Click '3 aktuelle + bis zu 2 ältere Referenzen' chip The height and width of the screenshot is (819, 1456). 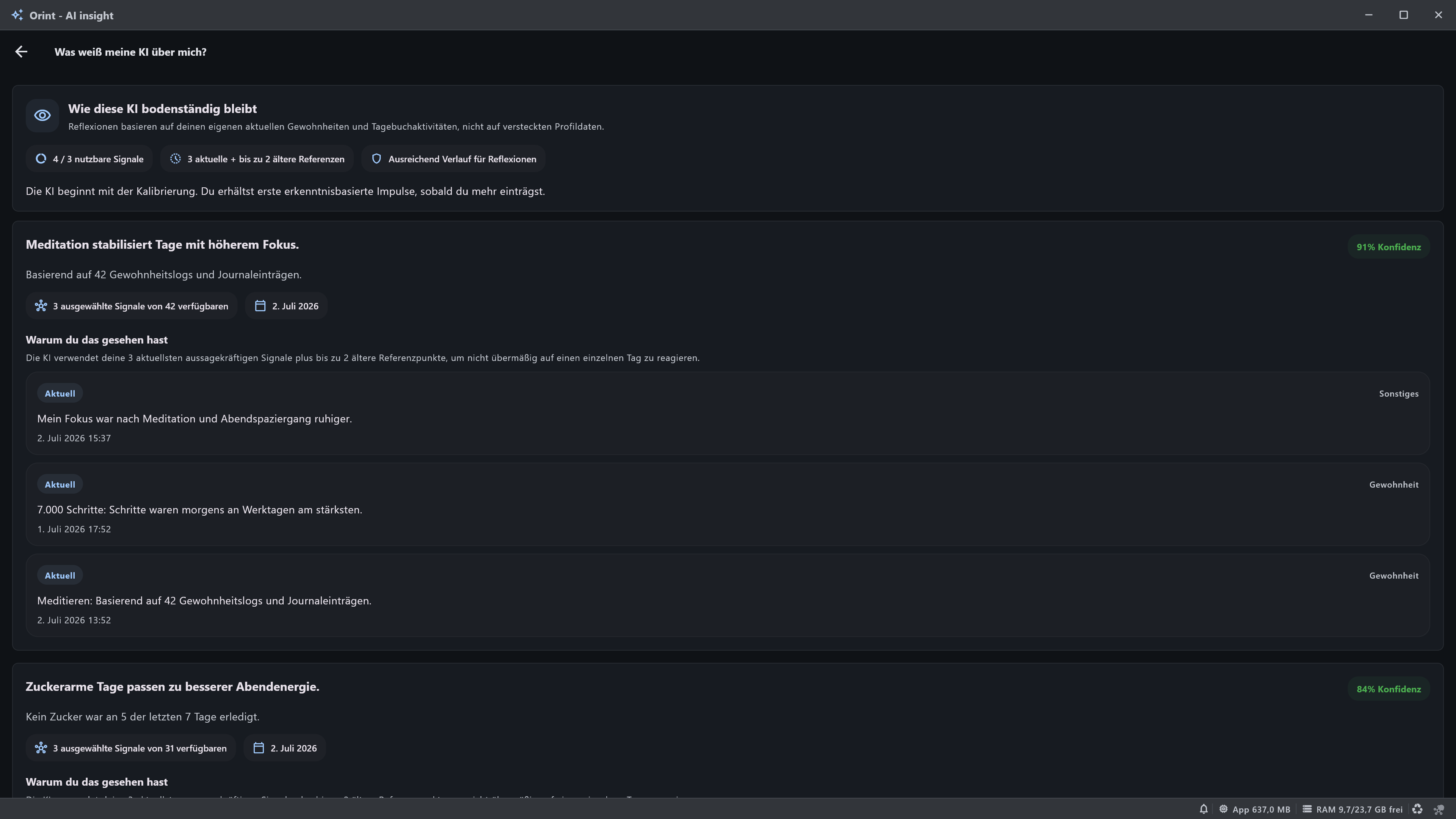(257, 159)
